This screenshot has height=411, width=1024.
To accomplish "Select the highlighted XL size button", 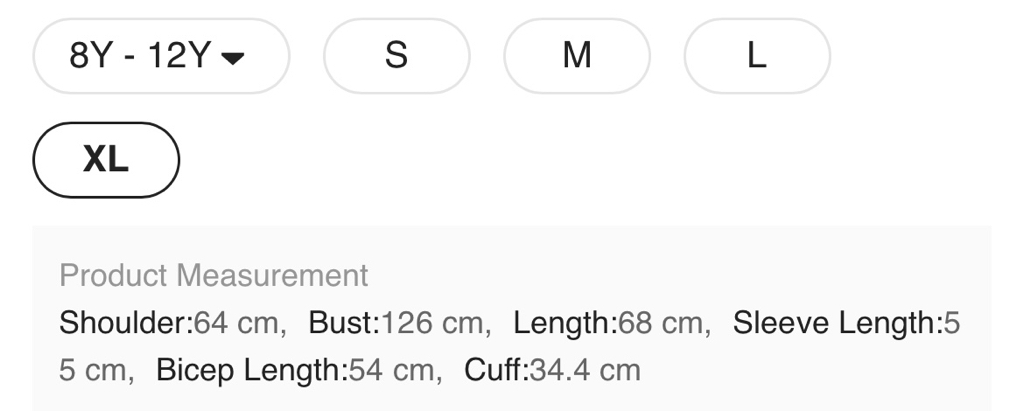I will click(x=106, y=159).
